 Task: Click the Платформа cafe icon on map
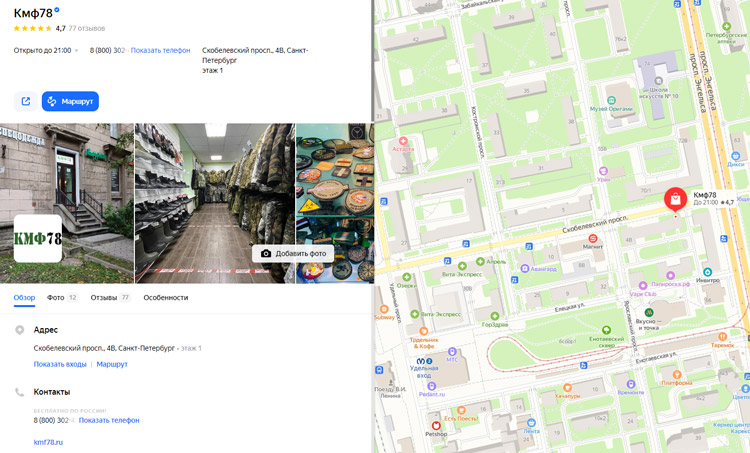click(x=676, y=375)
